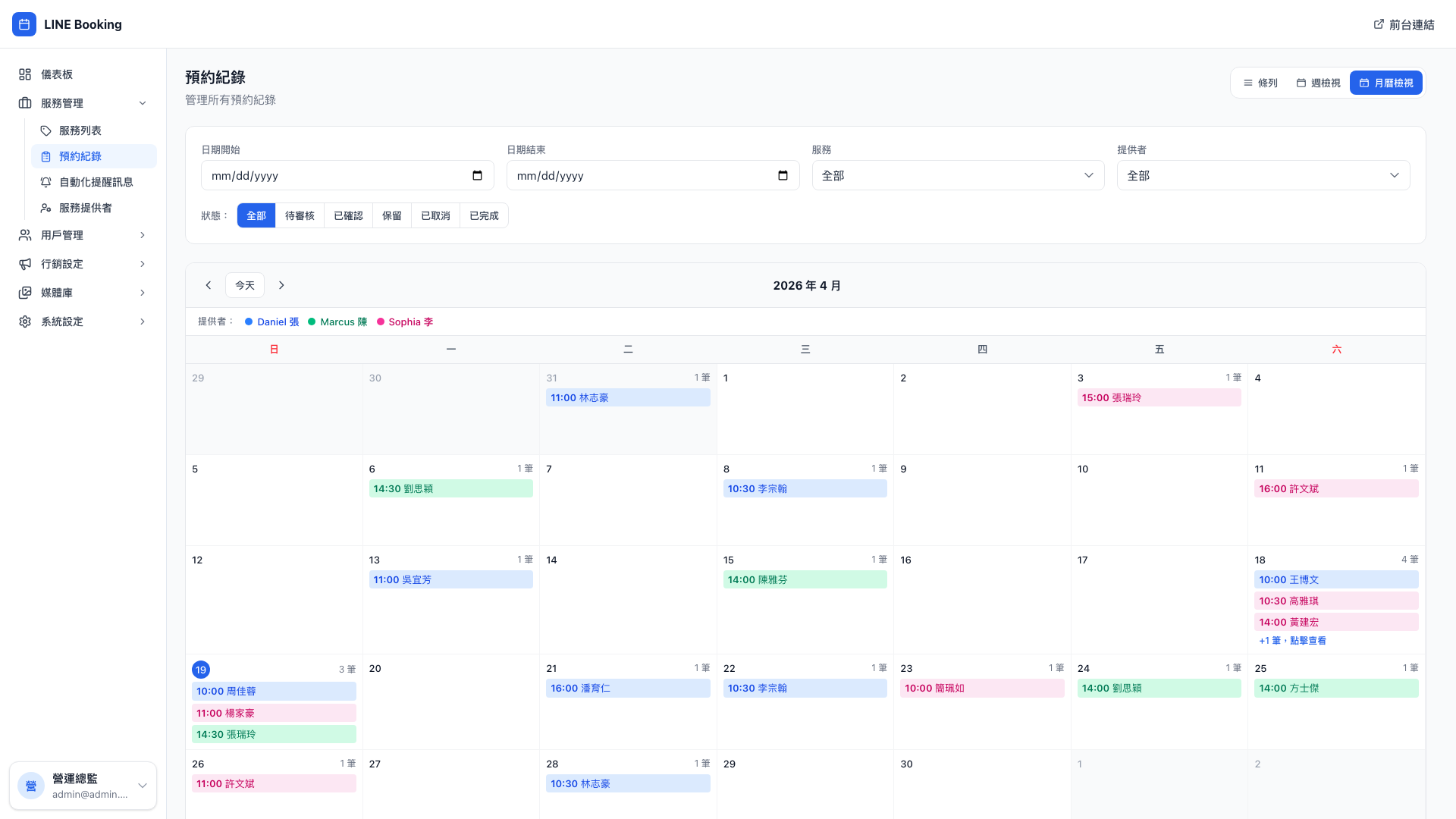1456x819 pixels.
Task: Click the Sophia 李 pink legend dot
Action: coord(381,322)
